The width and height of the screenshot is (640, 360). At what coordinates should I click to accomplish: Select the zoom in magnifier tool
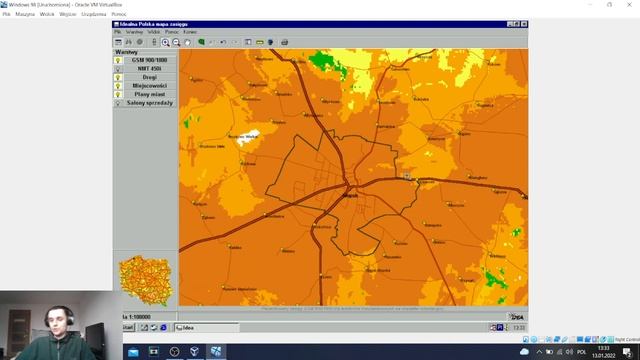click(165, 42)
